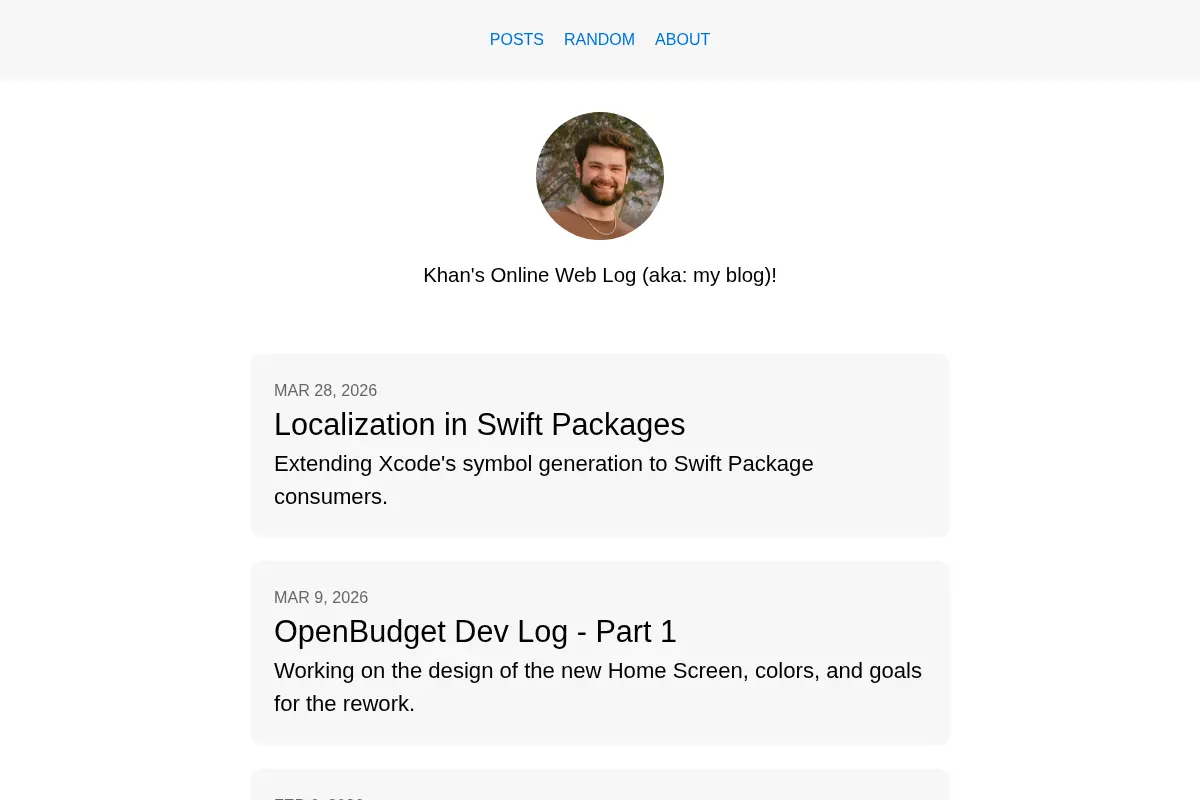Open the ABOUT navigation link
1200x800 pixels.
click(x=682, y=40)
